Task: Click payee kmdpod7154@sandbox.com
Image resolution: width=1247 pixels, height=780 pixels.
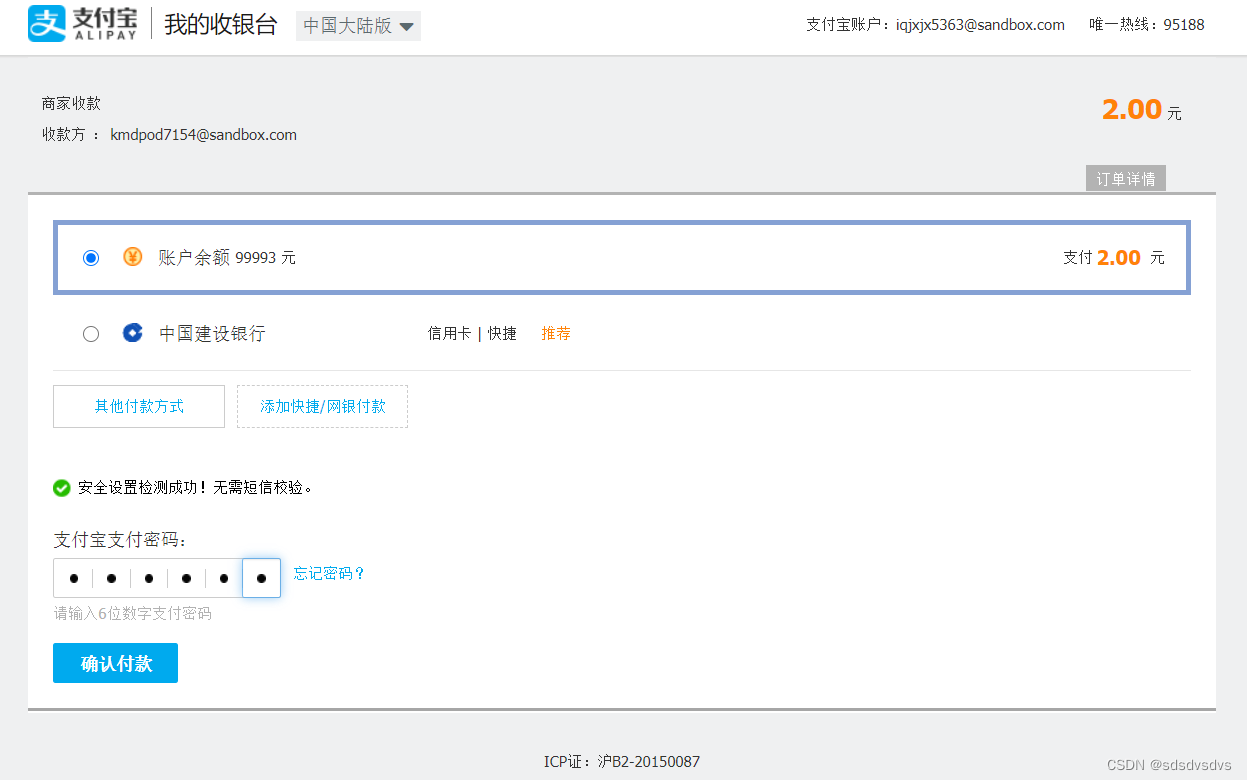Action: click(203, 135)
